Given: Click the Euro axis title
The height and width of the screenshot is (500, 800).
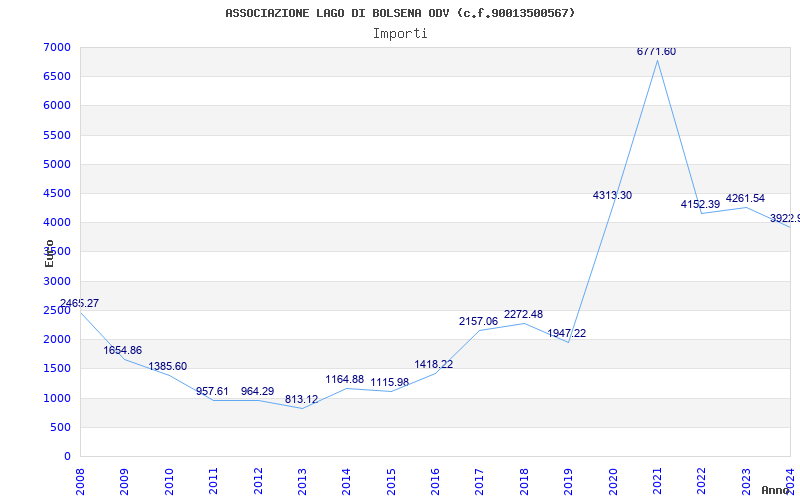Looking at the screenshot, I should pos(49,253).
